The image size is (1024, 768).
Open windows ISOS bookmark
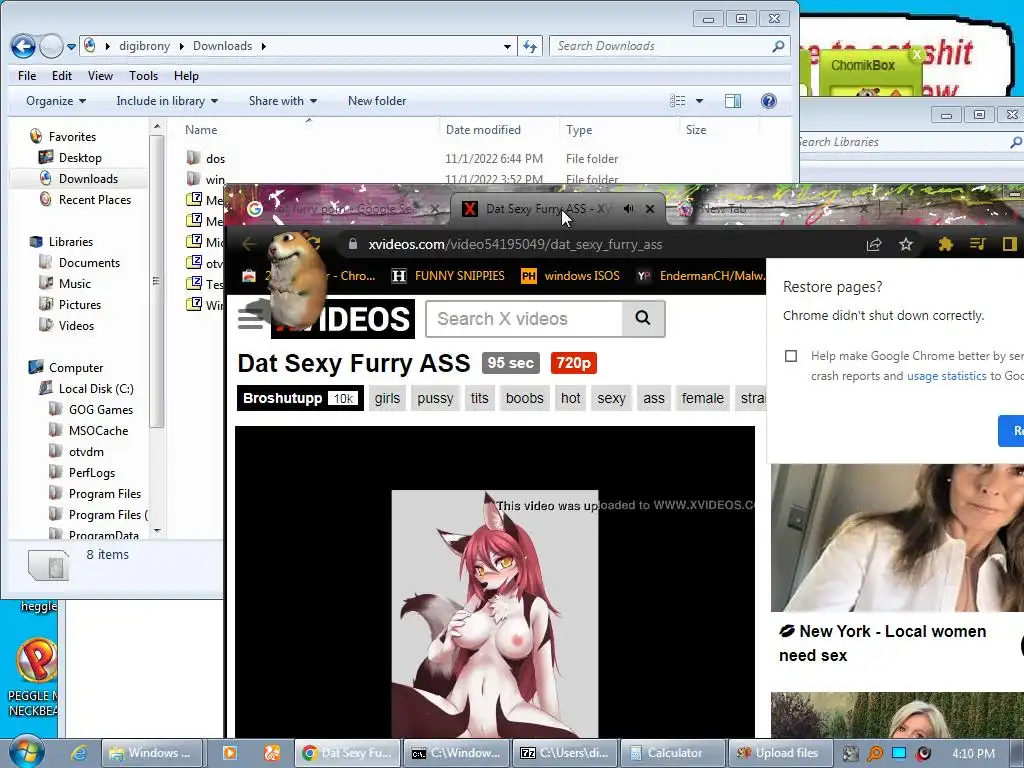point(570,276)
